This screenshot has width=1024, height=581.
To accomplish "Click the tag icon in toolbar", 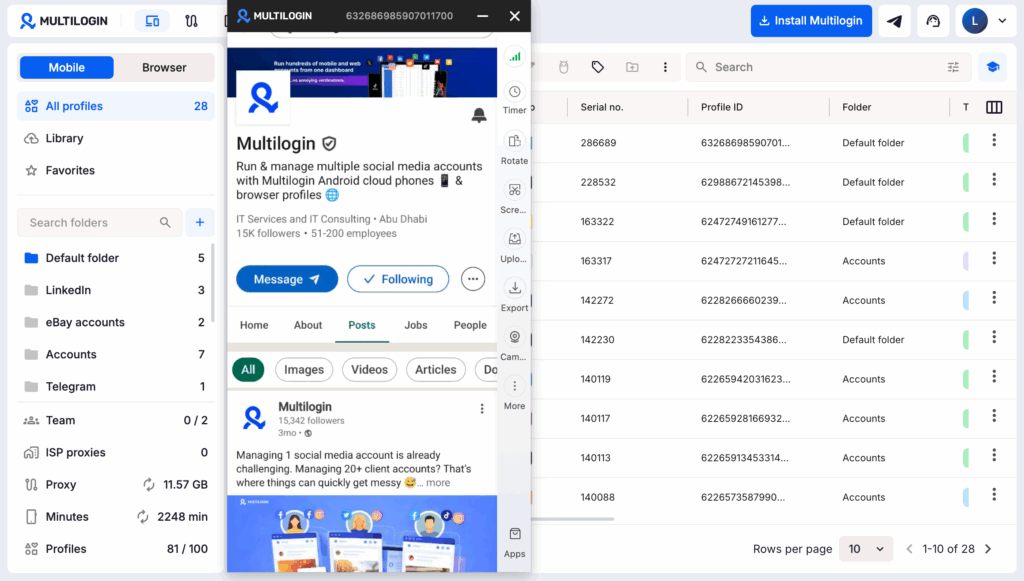I will click(598, 67).
